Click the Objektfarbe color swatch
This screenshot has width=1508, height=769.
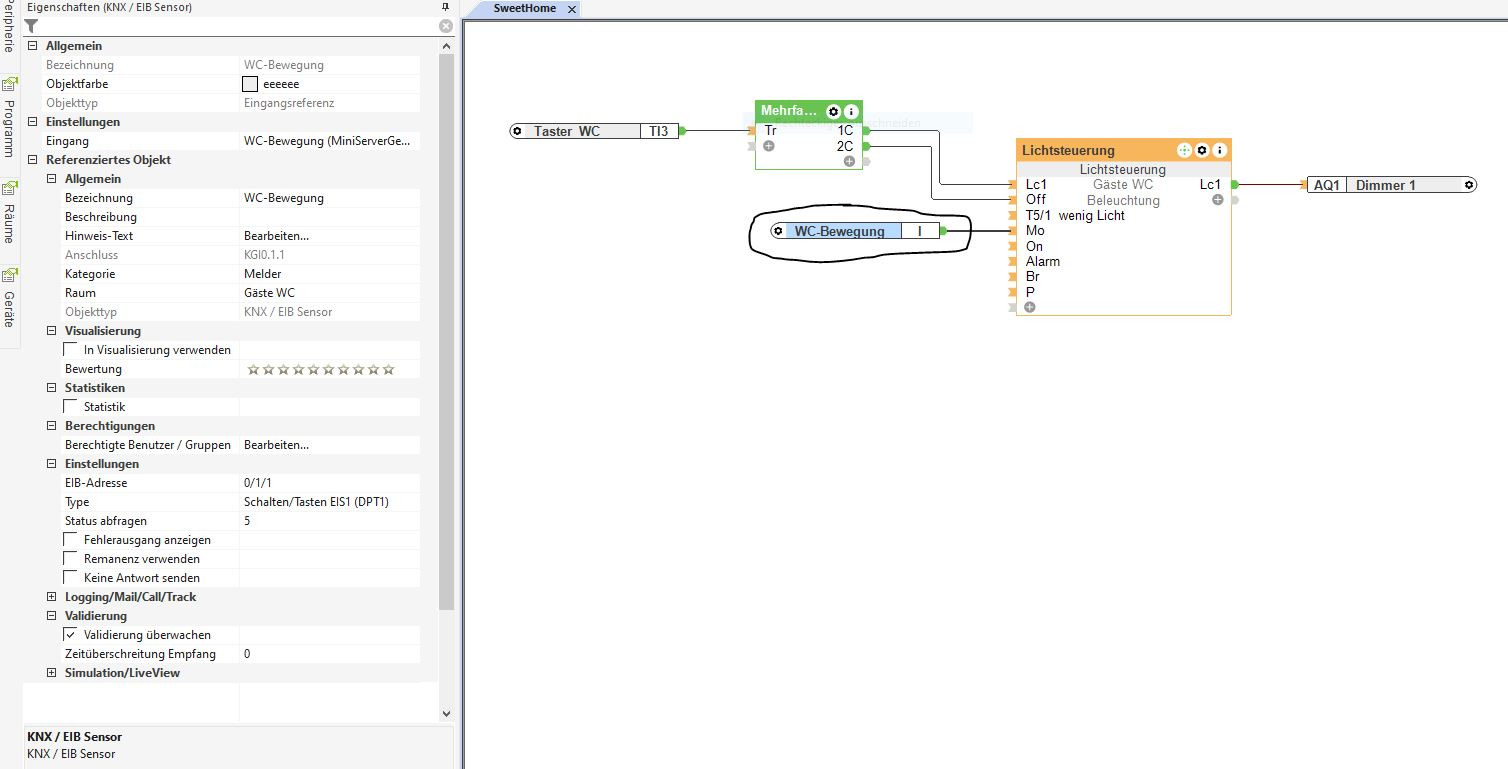click(250, 84)
